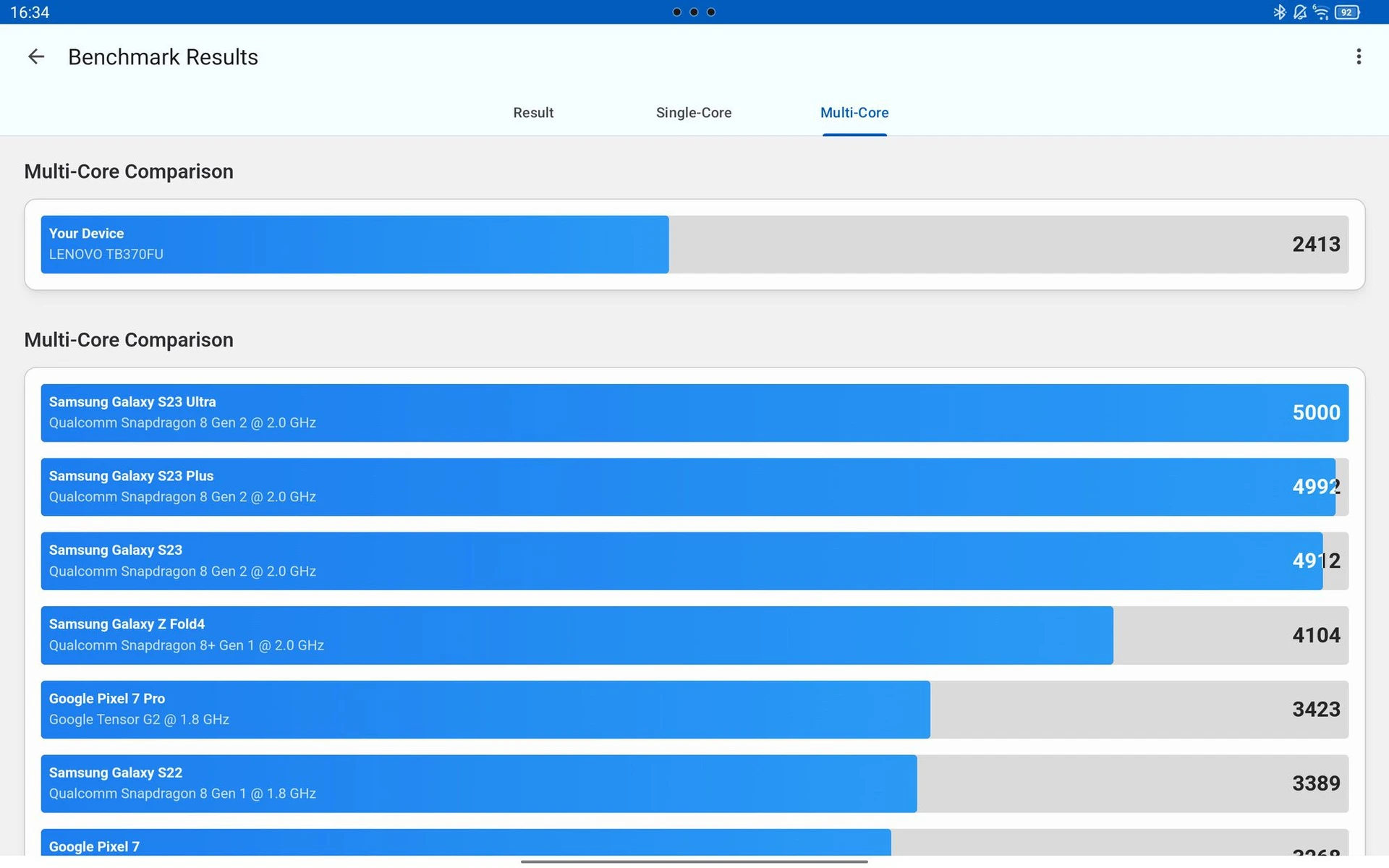The width and height of the screenshot is (1389, 868).
Task: Click the Google Tensor G2 @ 1.8 GHz text
Action: [139, 720]
